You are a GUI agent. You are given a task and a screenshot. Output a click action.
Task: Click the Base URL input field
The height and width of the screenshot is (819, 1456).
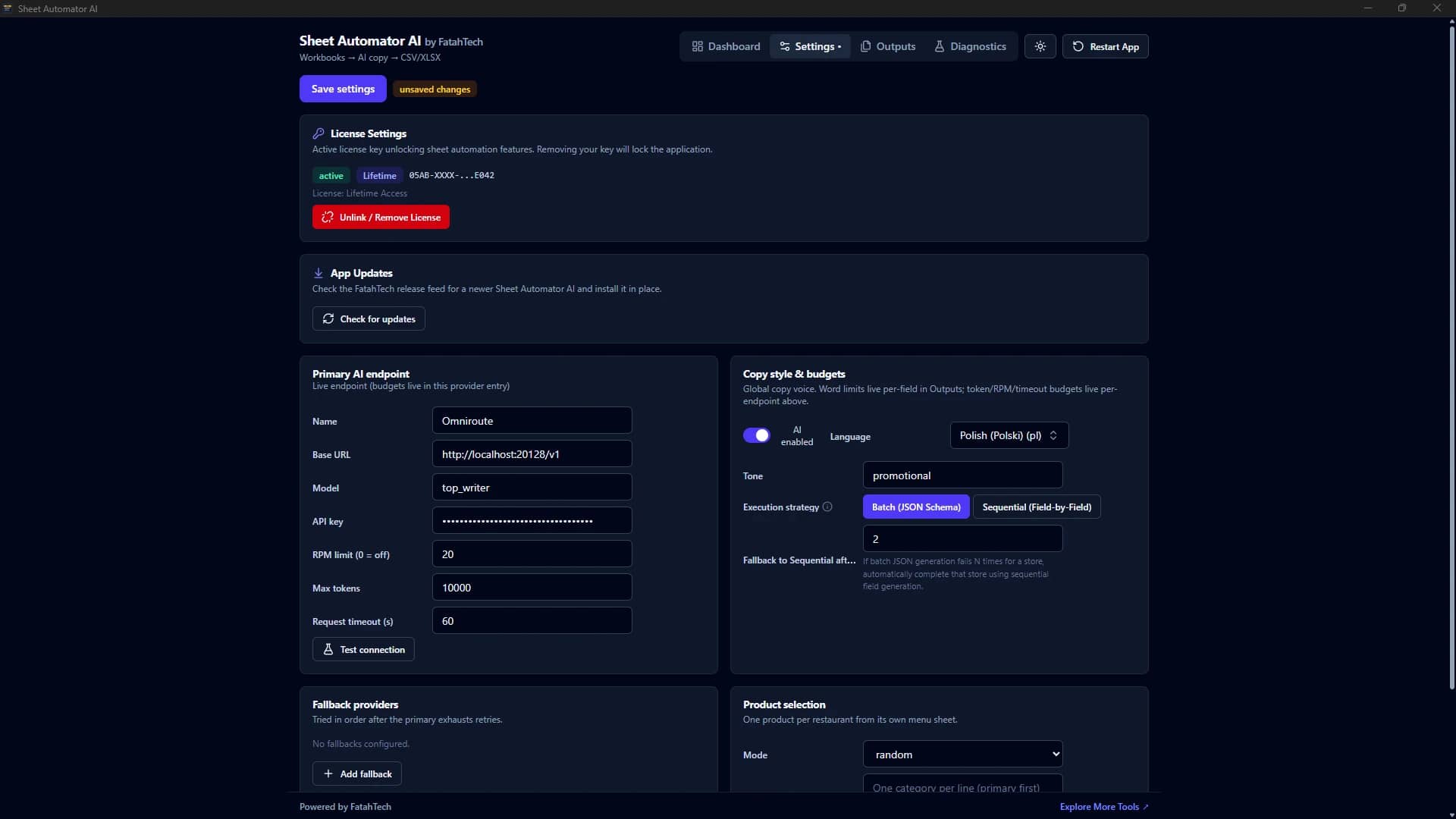tap(532, 454)
